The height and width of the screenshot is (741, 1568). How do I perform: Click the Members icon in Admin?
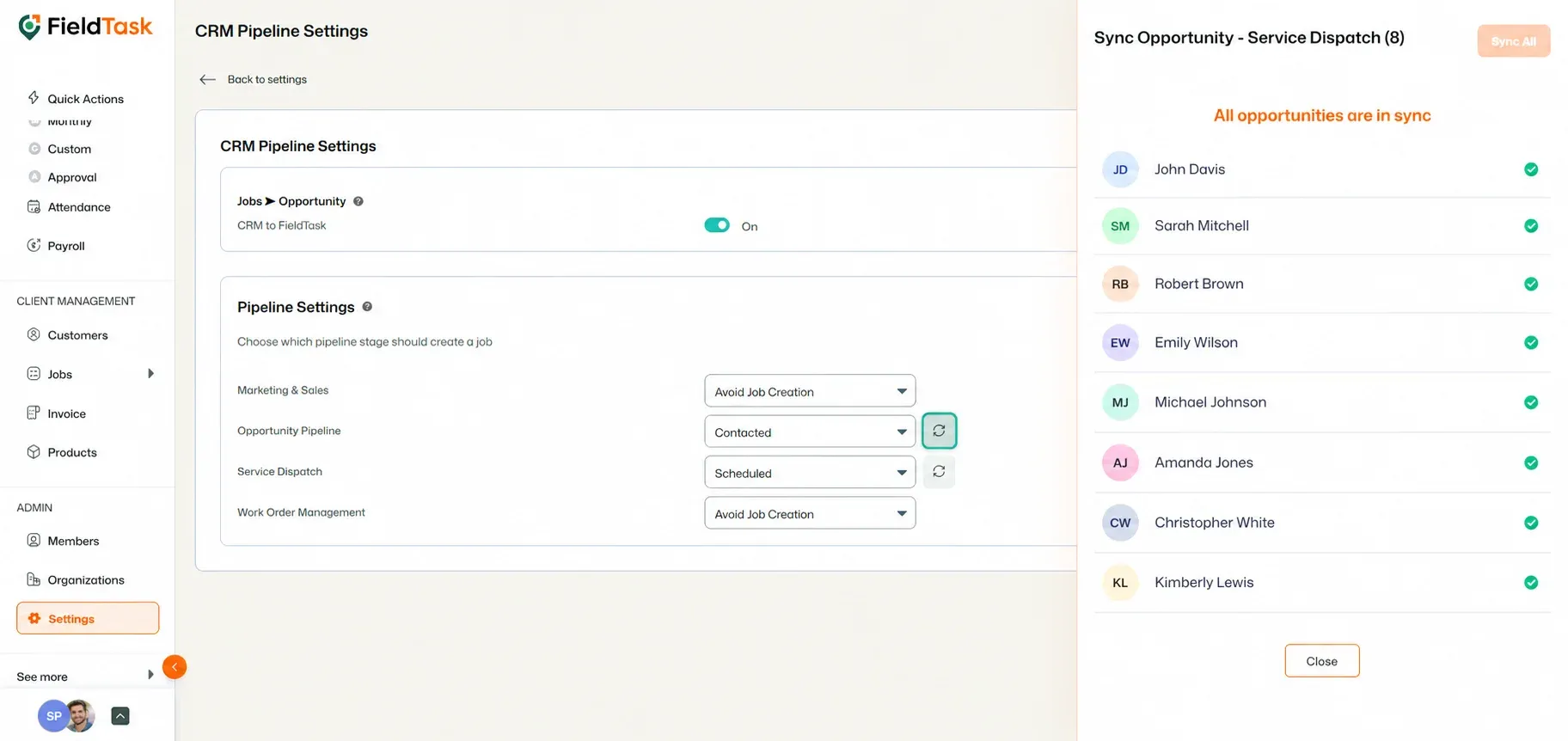[34, 540]
